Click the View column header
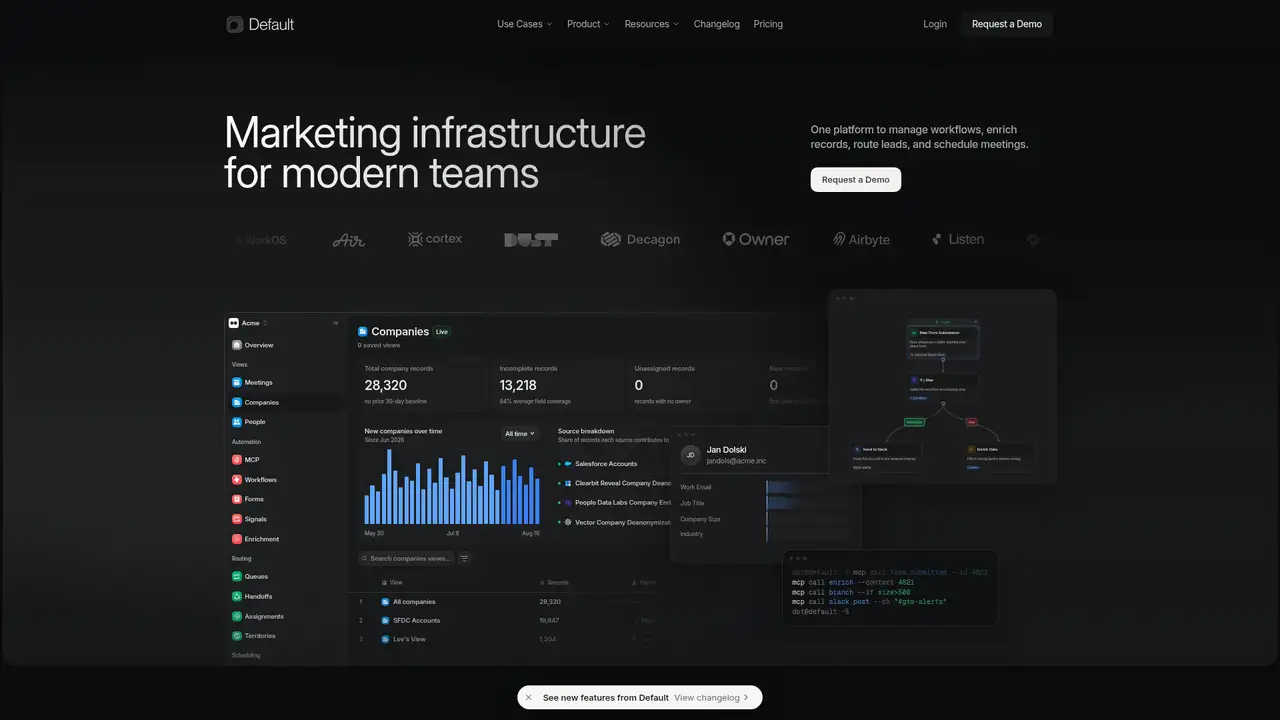 pyautogui.click(x=393, y=582)
